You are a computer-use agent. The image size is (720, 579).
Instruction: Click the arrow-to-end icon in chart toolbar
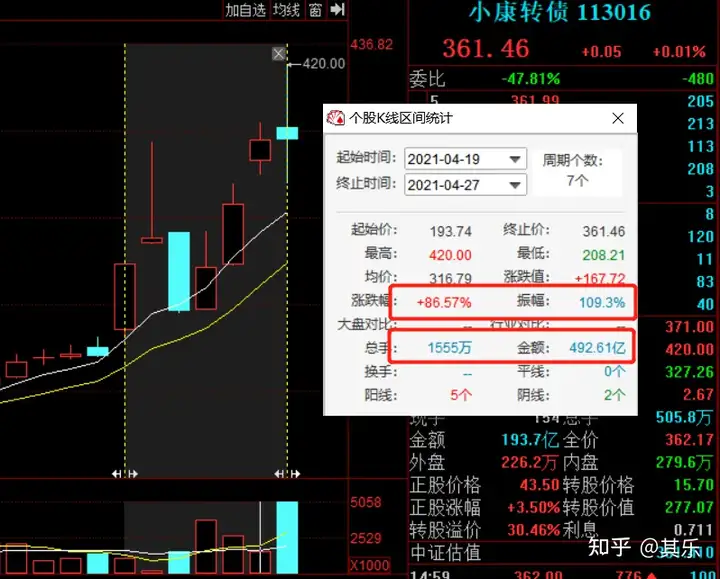[338, 9]
